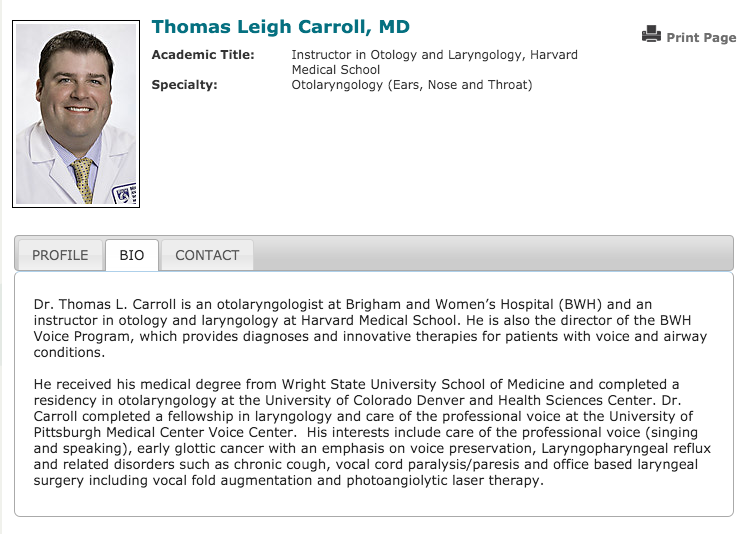The image size is (748, 534).
Task: Click empty tab bar area right of CONTACT
Action: (490, 254)
